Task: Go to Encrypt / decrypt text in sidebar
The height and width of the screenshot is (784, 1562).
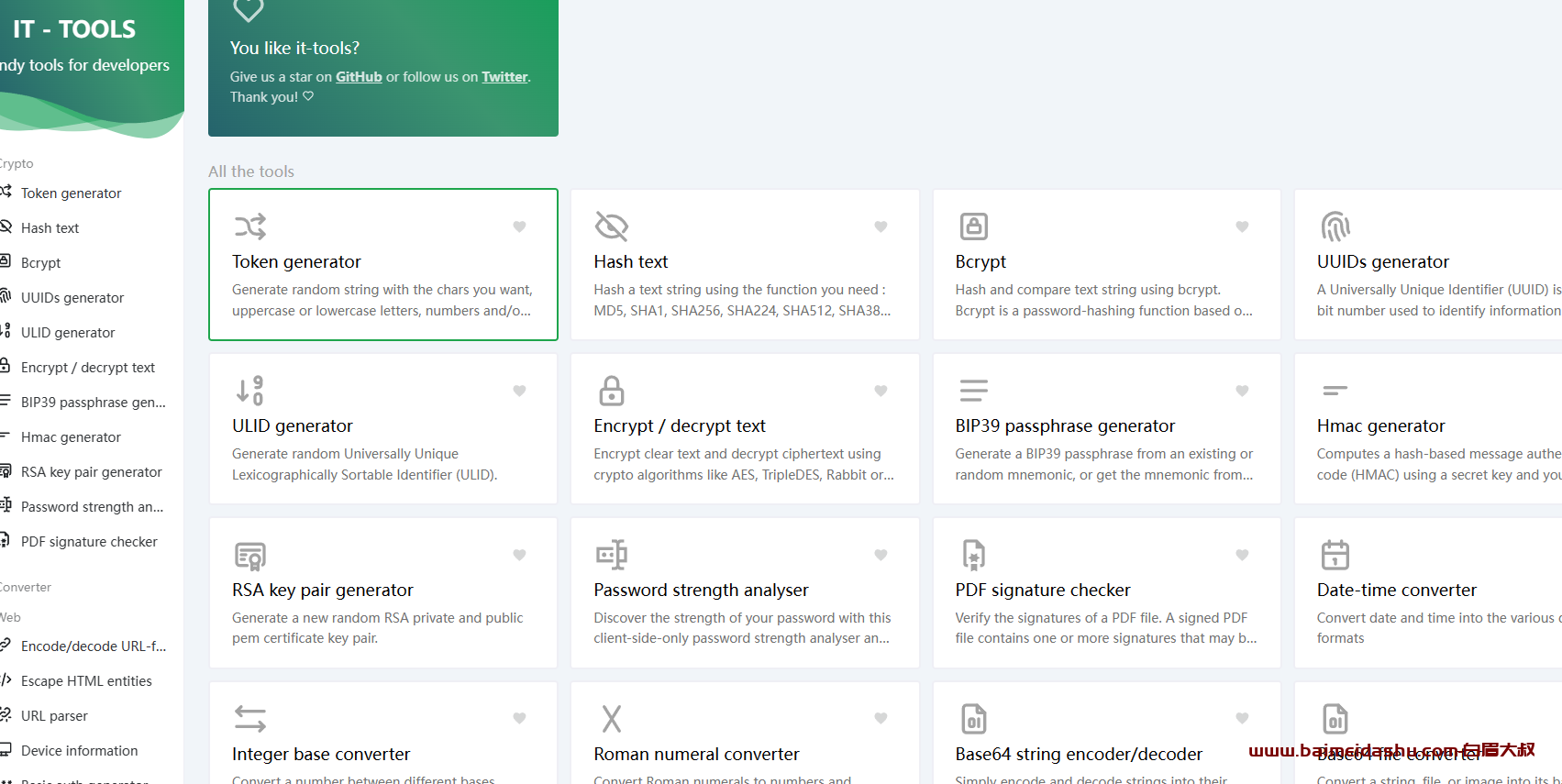Action: click(x=87, y=367)
